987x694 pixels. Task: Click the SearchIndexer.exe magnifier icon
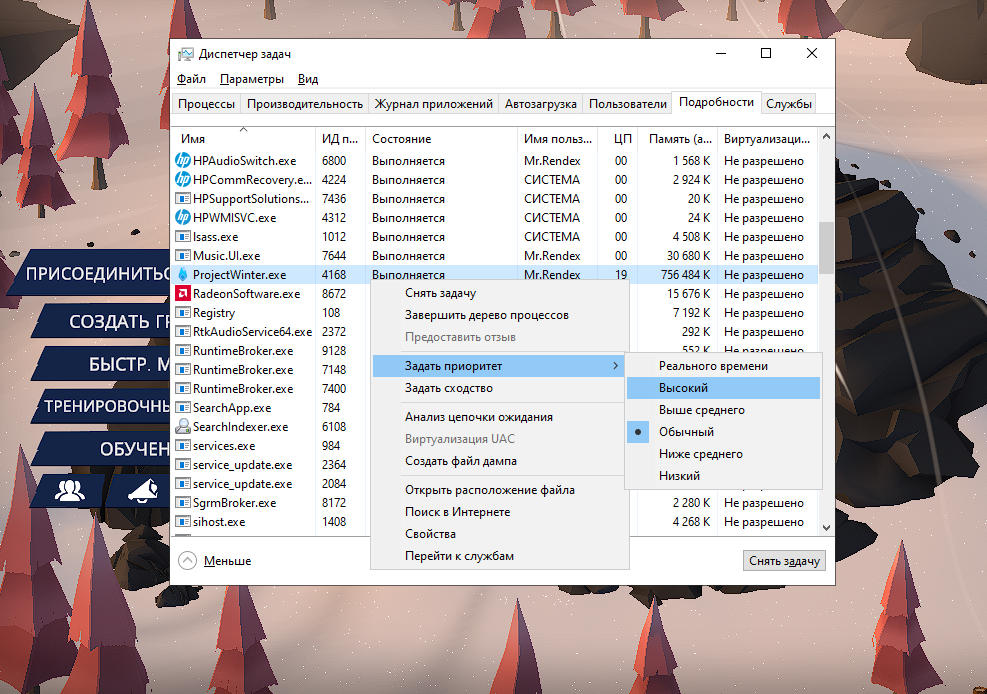click(x=183, y=426)
